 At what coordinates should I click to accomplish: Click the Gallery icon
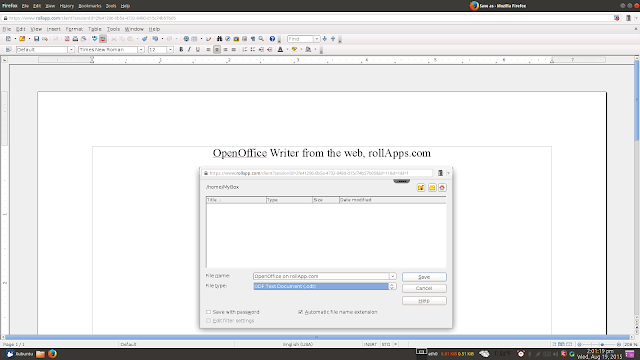tap(236, 39)
